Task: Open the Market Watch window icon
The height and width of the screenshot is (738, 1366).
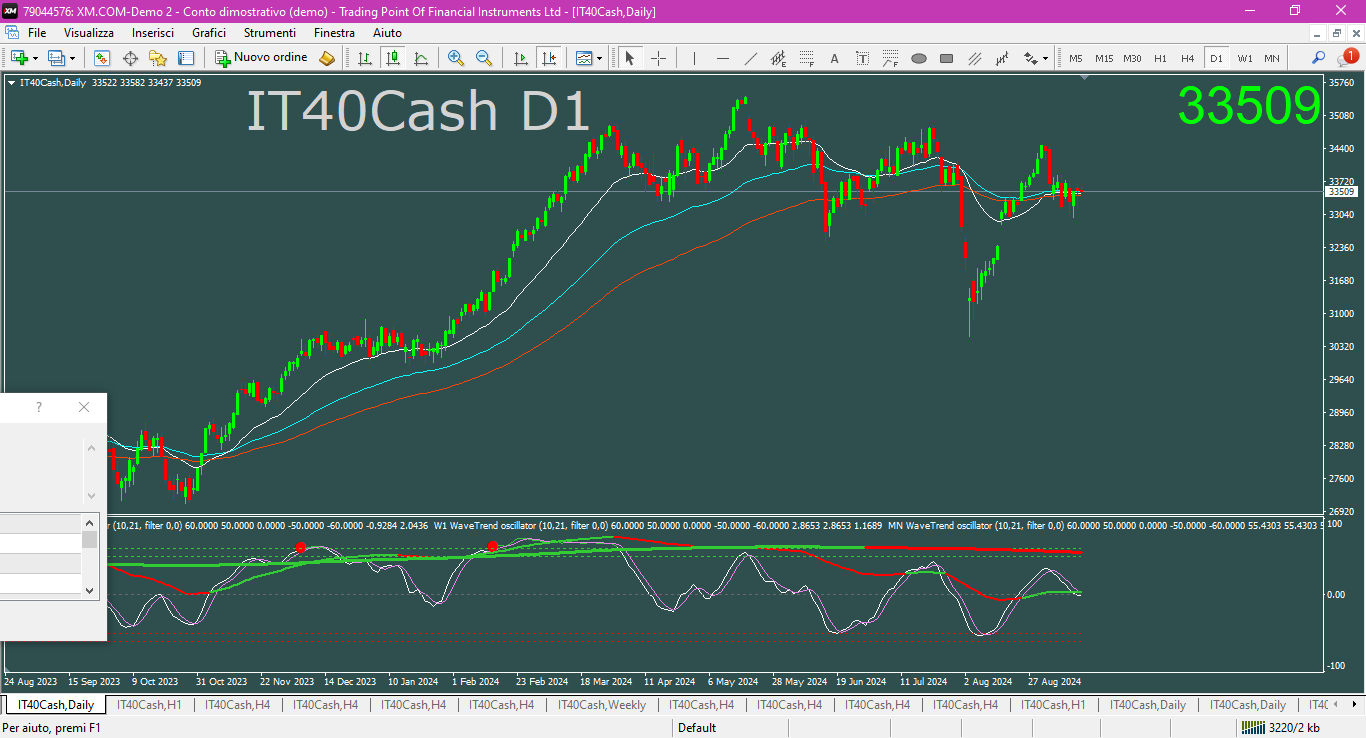Action: coord(102,58)
